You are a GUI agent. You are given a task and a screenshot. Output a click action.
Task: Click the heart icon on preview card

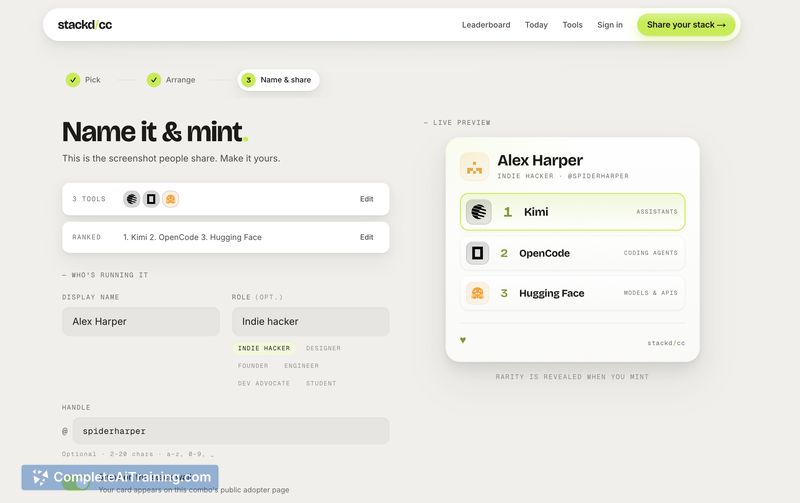click(463, 340)
